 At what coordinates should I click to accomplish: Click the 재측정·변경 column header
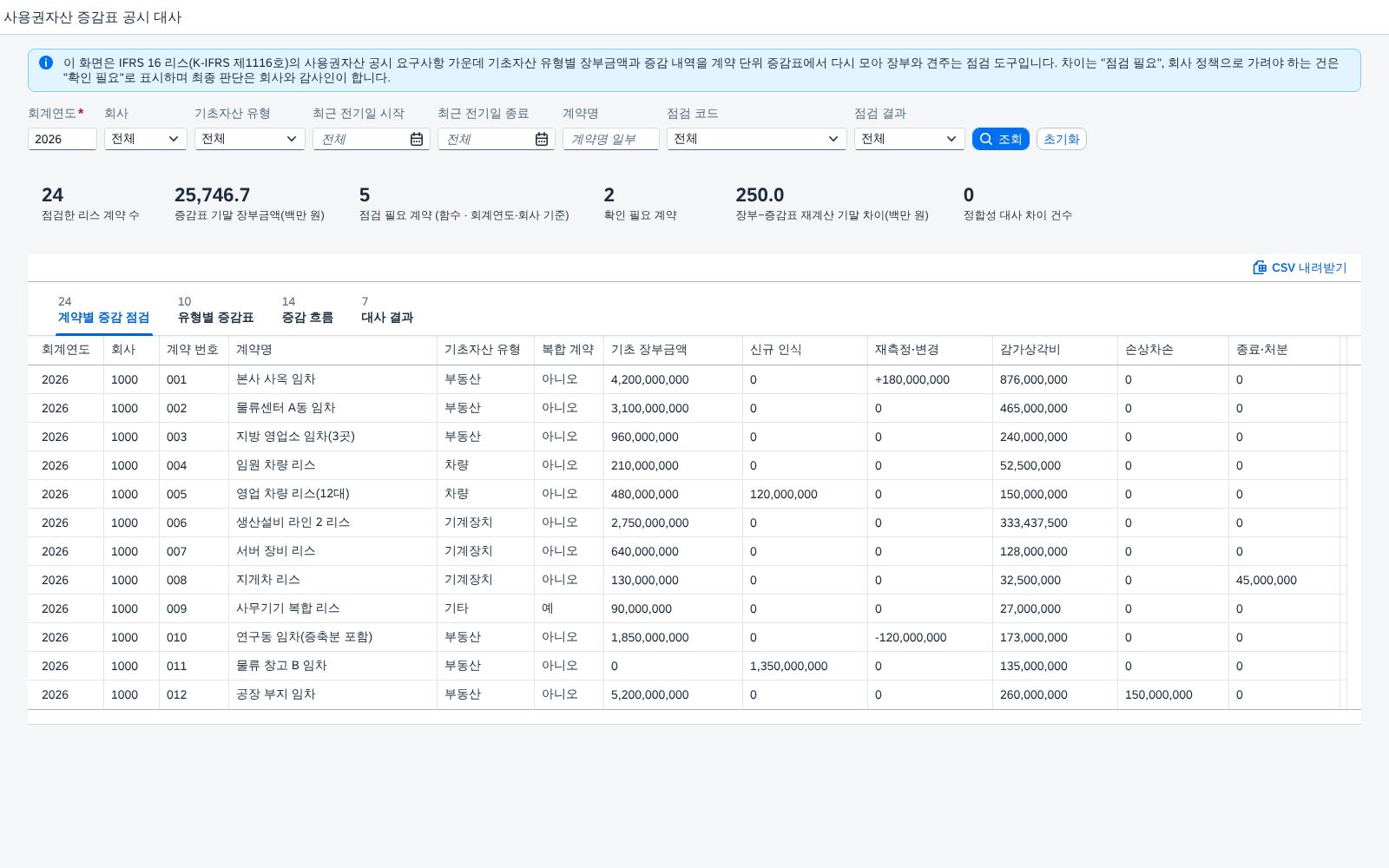930,350
